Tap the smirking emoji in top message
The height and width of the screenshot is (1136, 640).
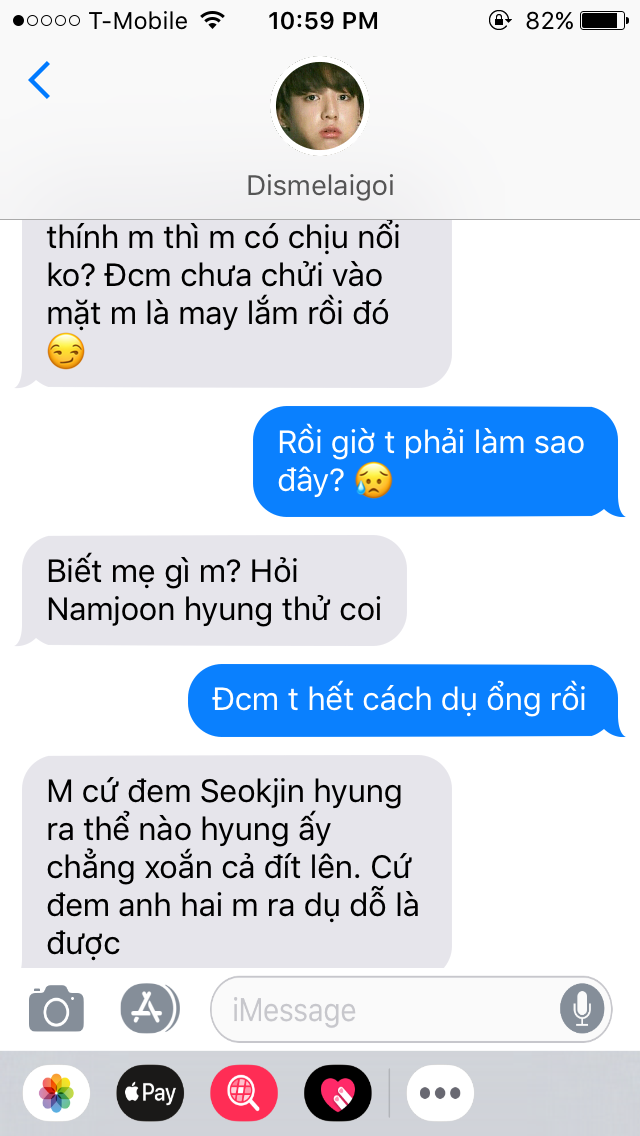[x=66, y=353]
